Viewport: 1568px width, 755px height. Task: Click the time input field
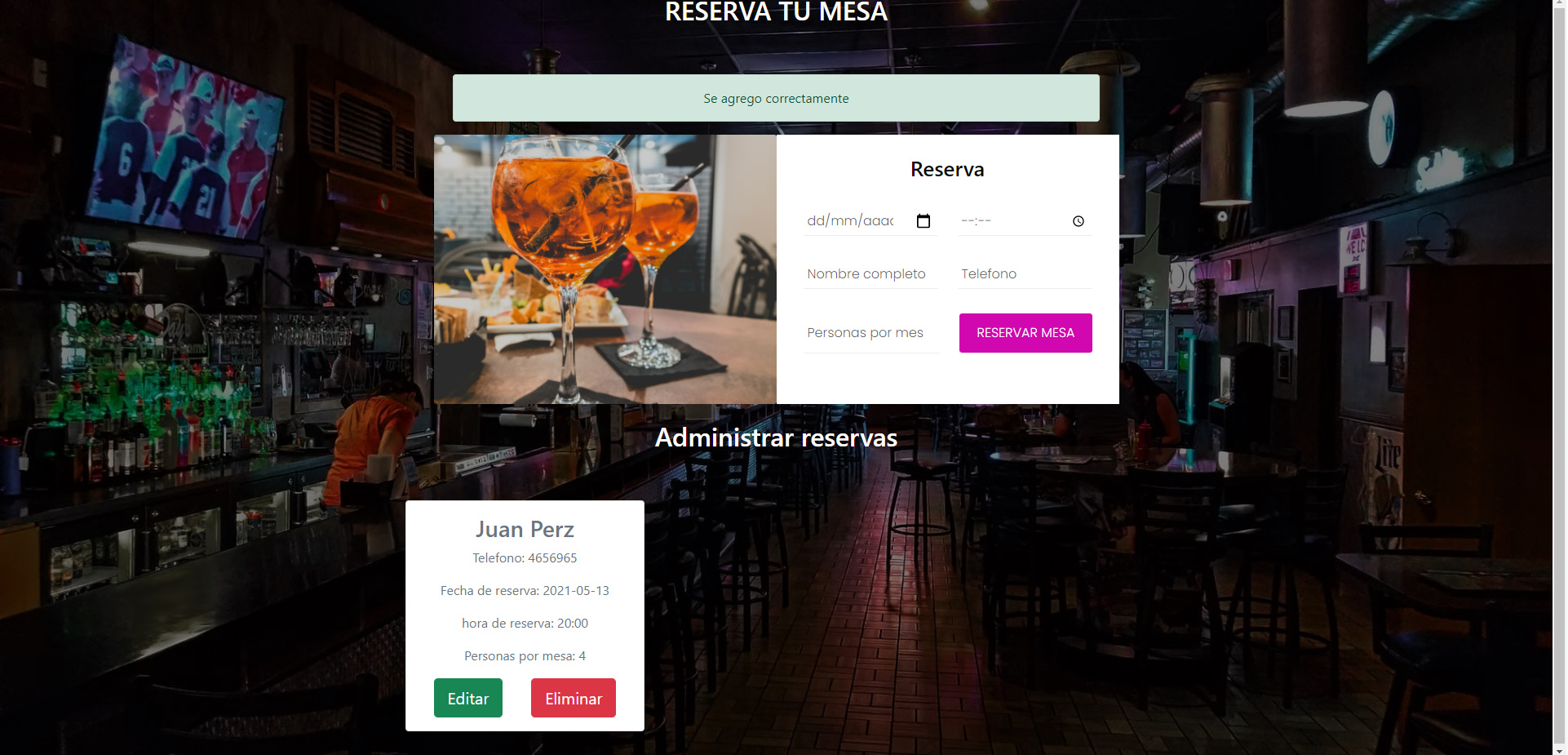click(x=1025, y=221)
